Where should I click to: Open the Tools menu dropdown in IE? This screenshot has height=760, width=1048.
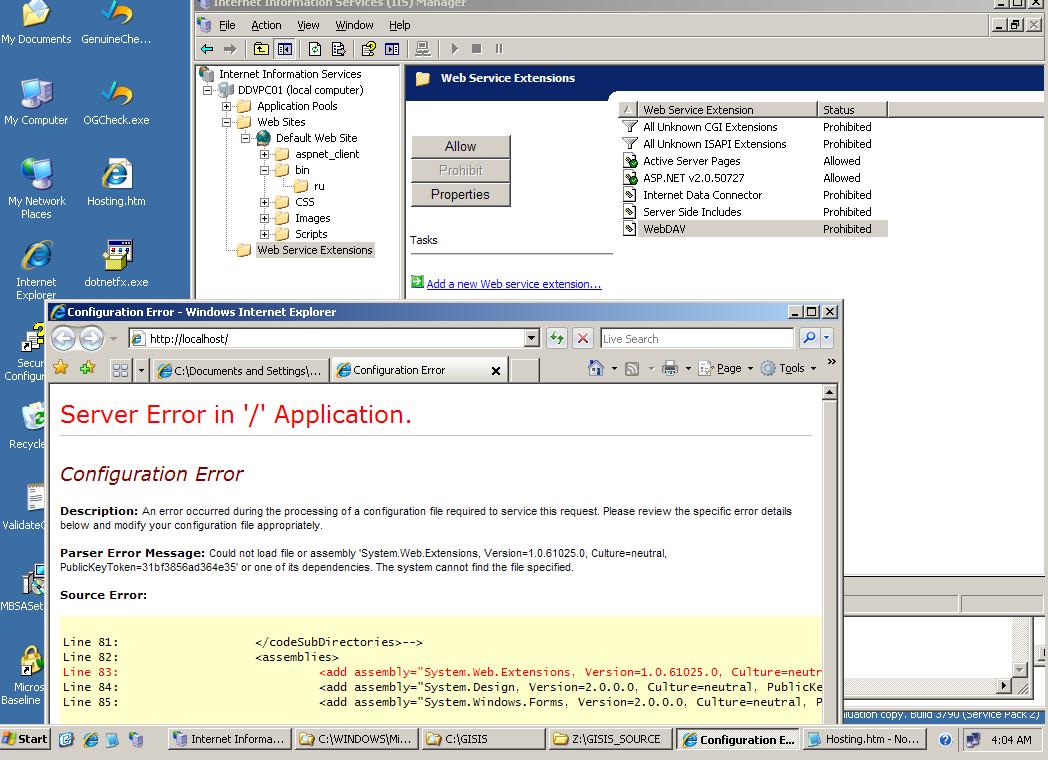[813, 368]
